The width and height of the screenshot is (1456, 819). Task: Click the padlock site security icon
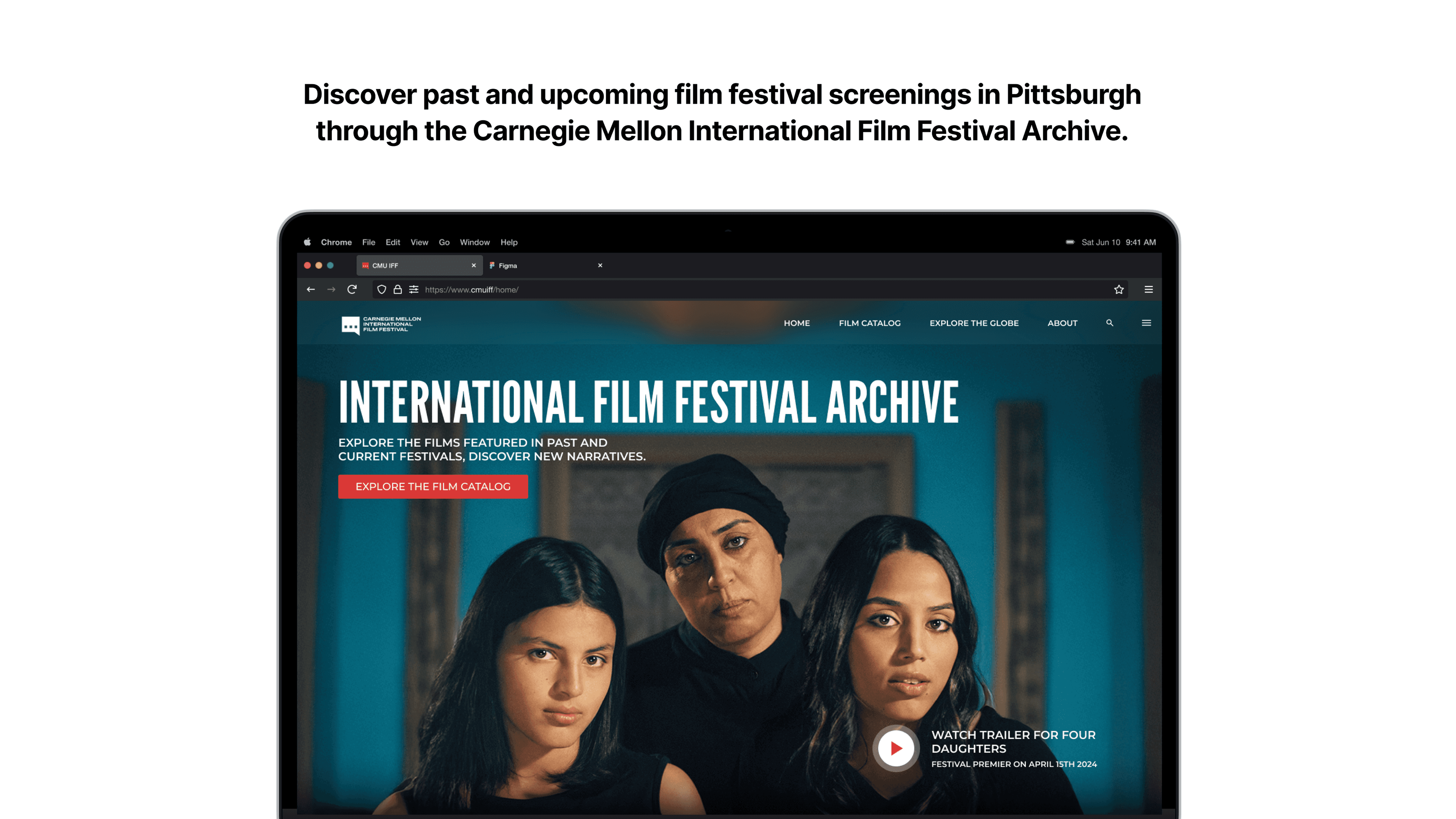coord(398,289)
